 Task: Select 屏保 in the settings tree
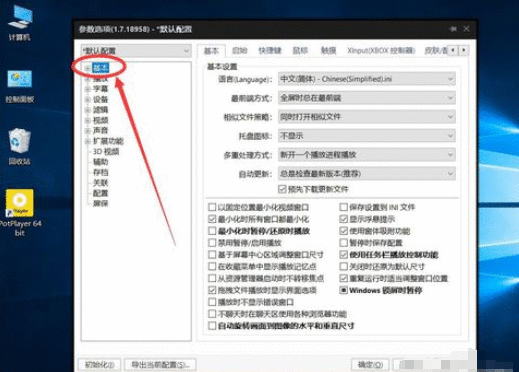(100, 203)
